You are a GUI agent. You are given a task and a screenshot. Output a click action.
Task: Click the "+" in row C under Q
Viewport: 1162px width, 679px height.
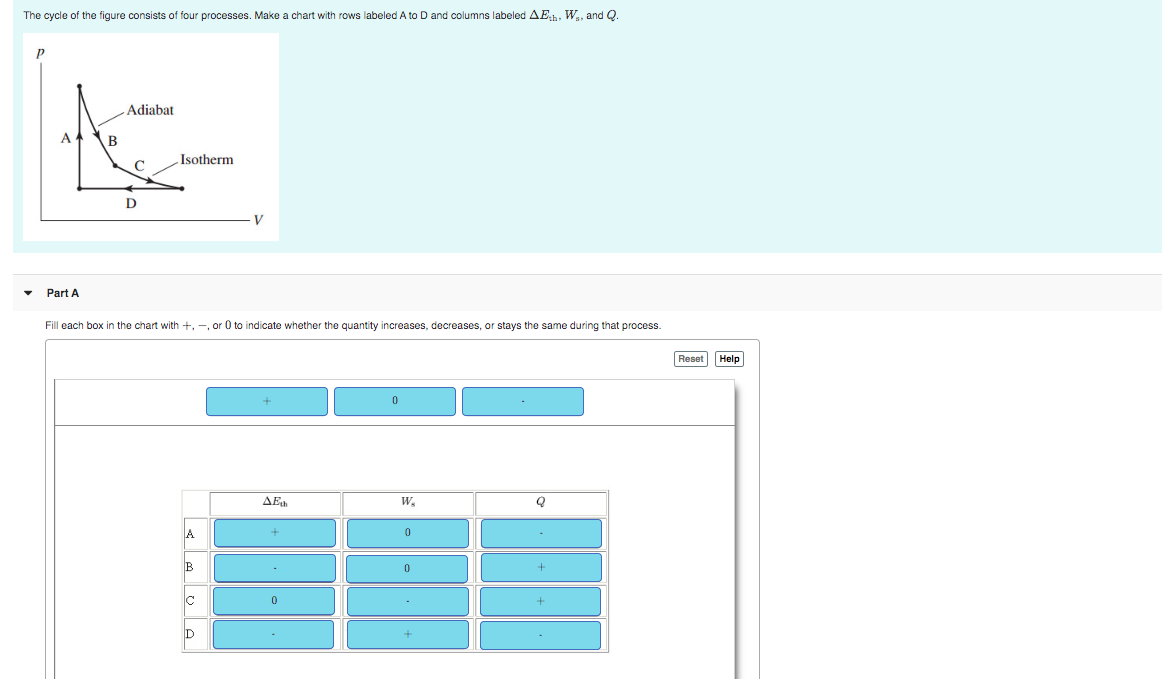coord(540,601)
